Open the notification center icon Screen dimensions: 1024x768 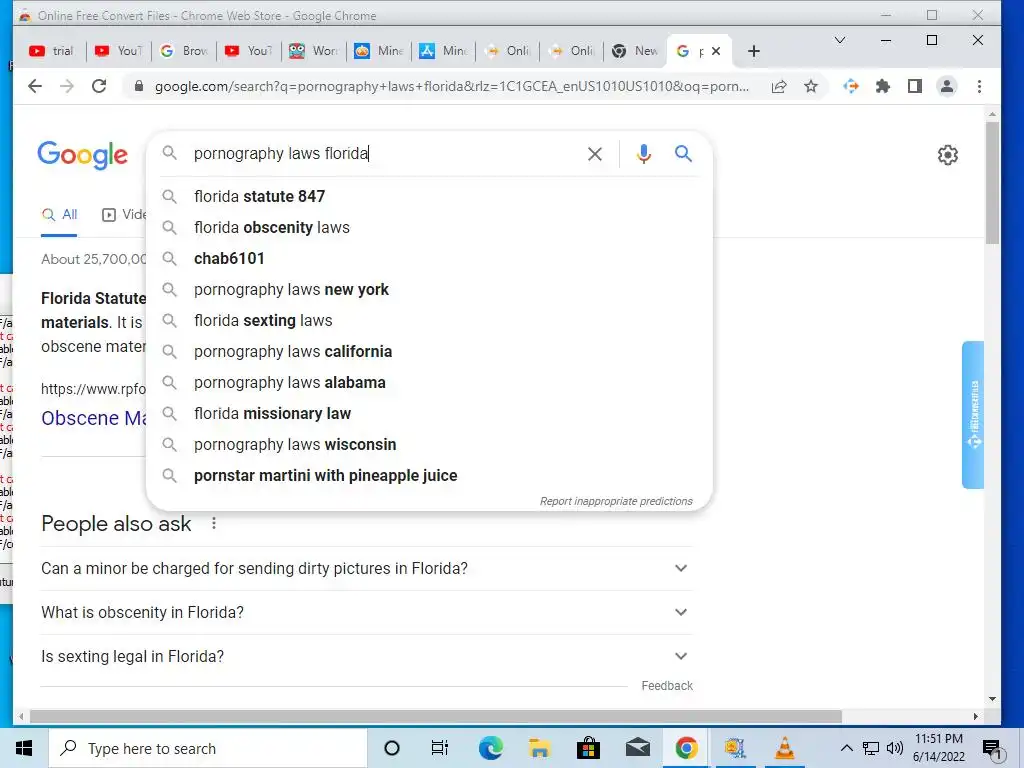(x=992, y=750)
